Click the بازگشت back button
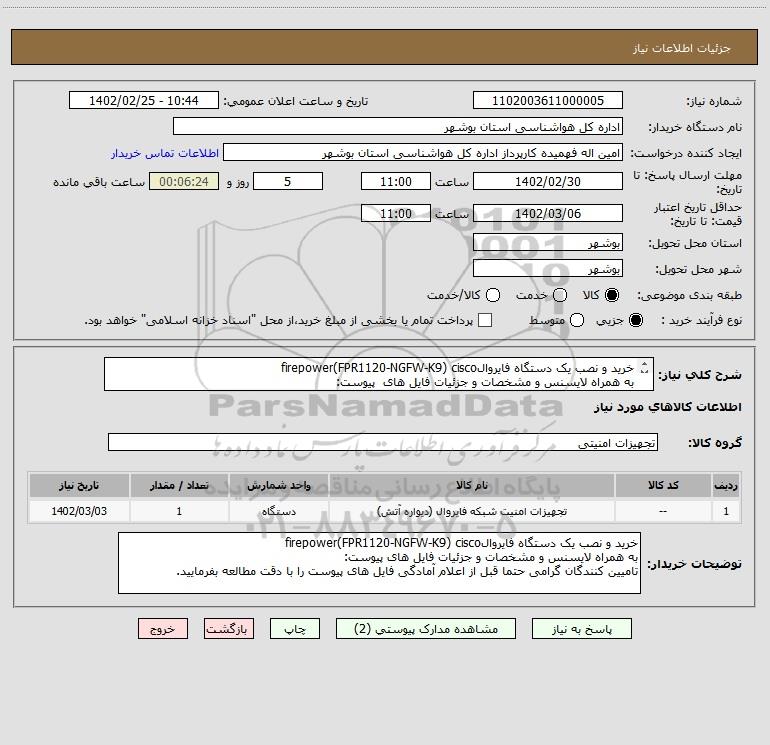770x745 pixels. coord(229,629)
